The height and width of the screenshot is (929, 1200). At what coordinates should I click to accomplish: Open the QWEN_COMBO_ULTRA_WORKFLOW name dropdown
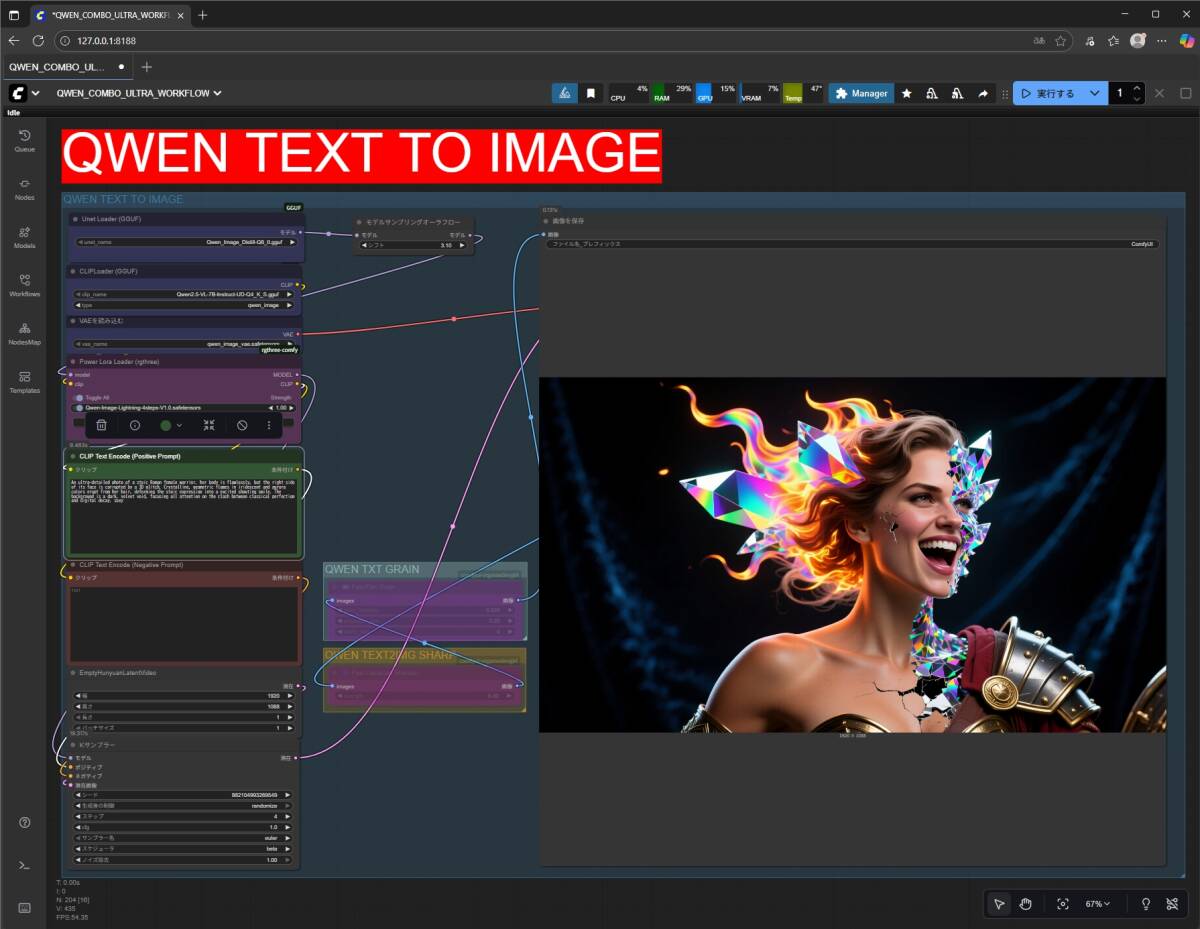click(139, 93)
